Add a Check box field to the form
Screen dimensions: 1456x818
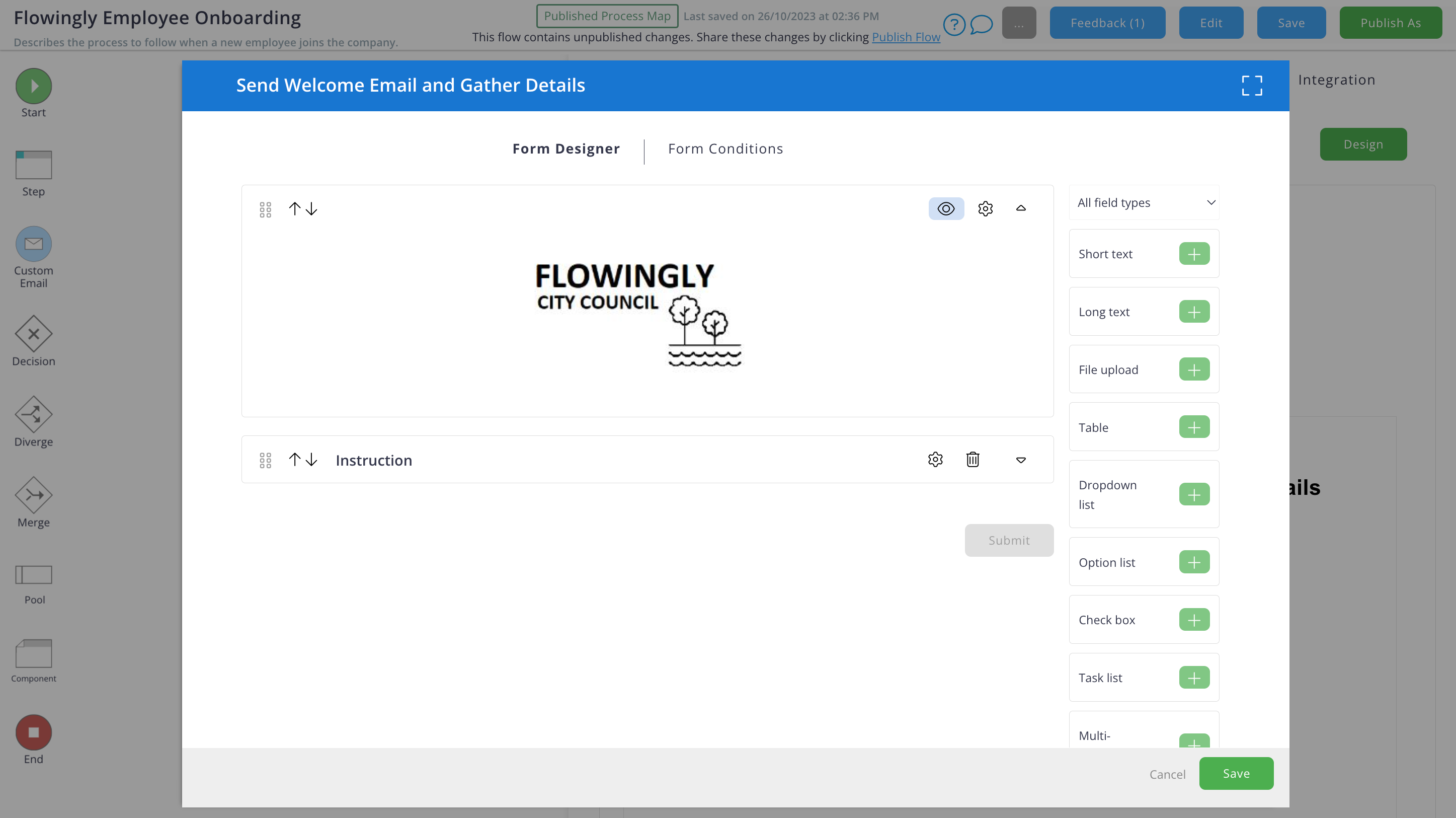1194,620
